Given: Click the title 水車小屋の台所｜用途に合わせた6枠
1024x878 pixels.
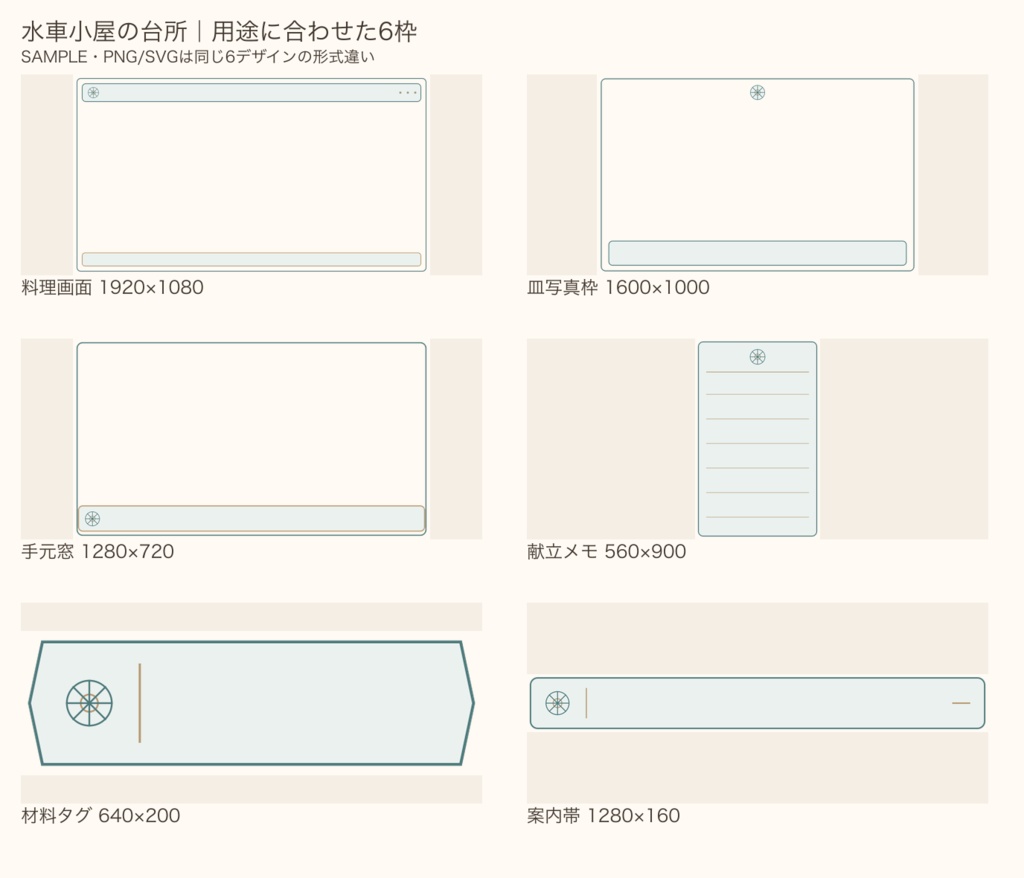Looking at the screenshot, I should (x=219, y=31).
